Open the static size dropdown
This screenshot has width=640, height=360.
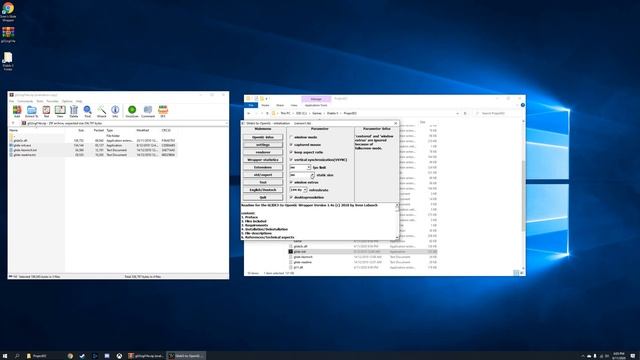coord(312,175)
